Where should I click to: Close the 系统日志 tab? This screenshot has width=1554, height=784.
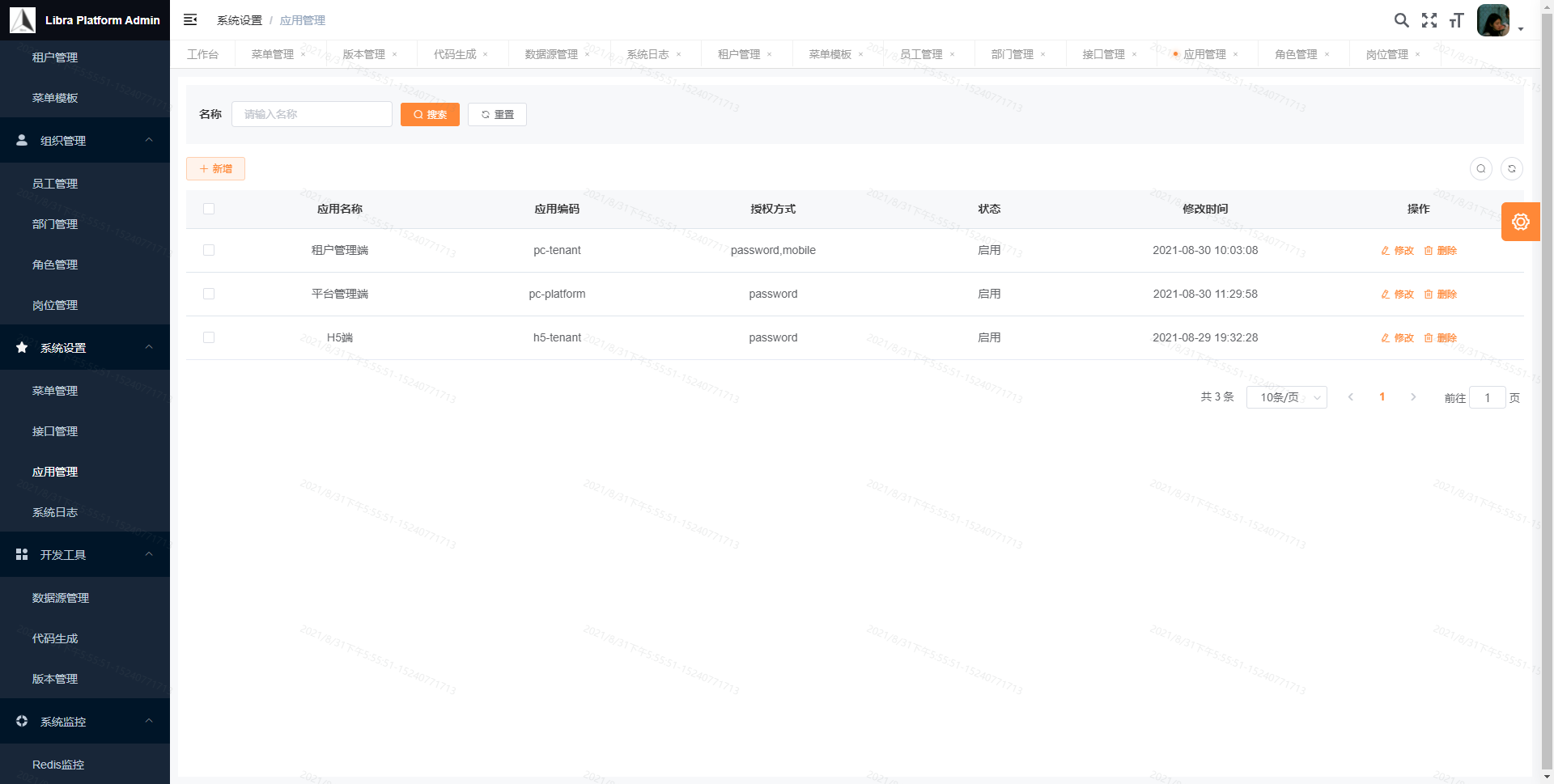click(x=678, y=55)
